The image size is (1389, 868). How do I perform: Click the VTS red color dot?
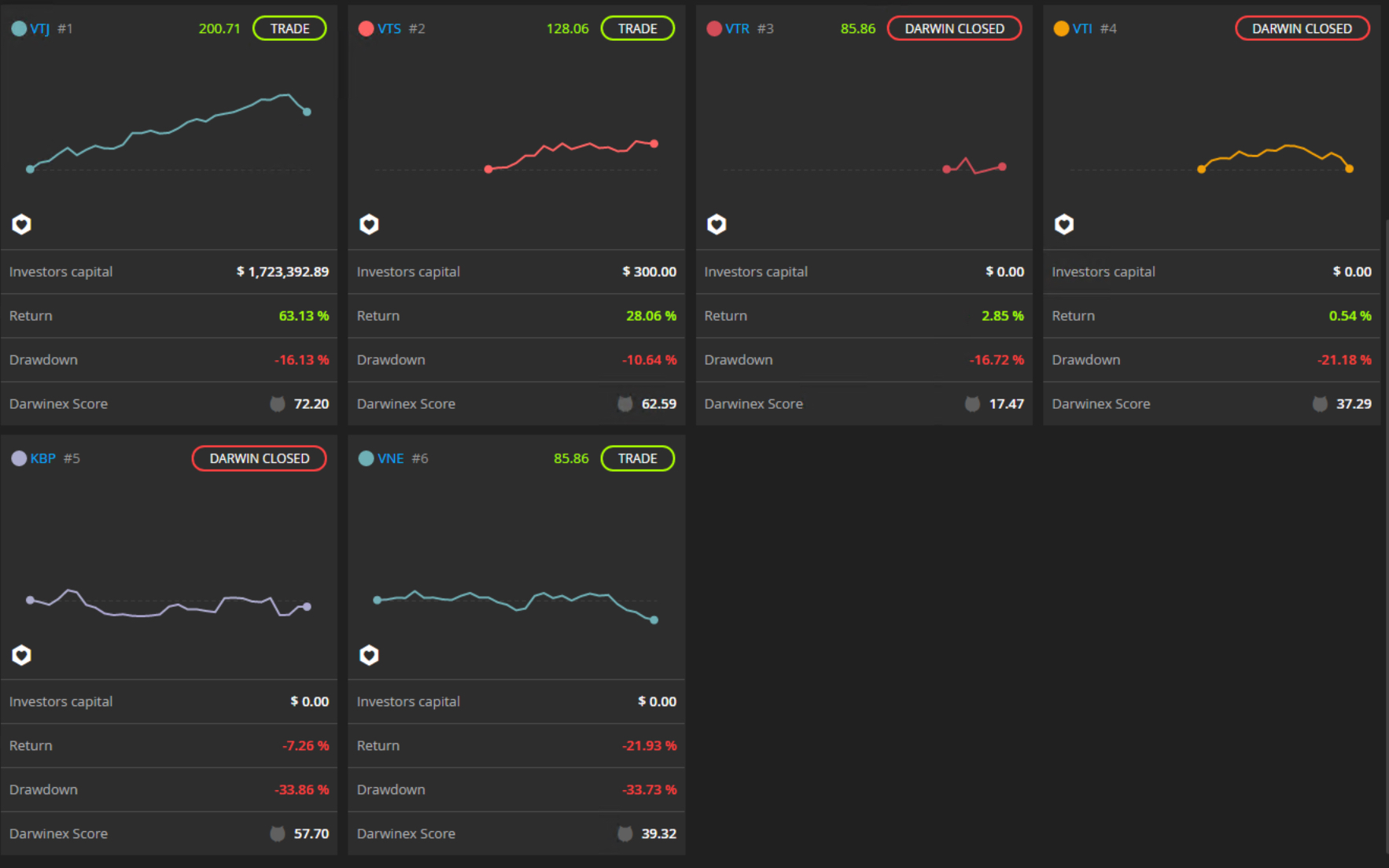pos(366,28)
